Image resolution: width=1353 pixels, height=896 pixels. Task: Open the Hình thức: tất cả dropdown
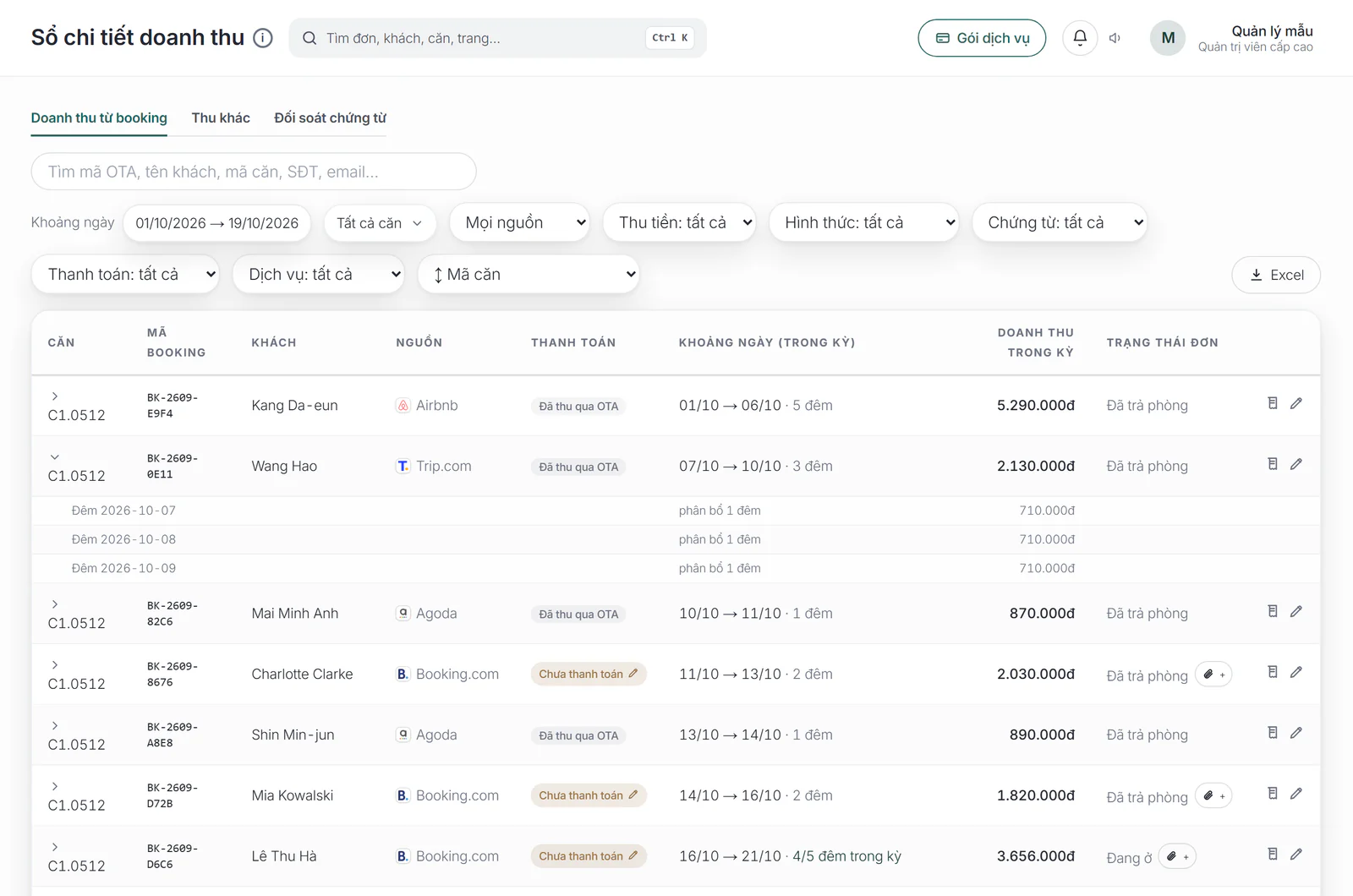click(863, 223)
